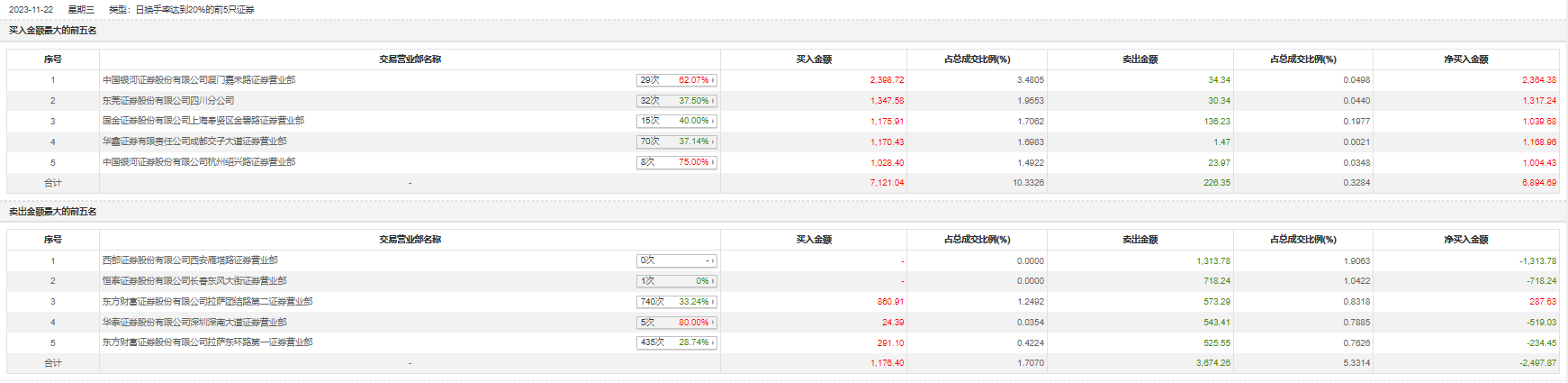Expand the 29次 62.07% stats badge
The width and height of the screenshot is (1568, 383).
point(676,80)
